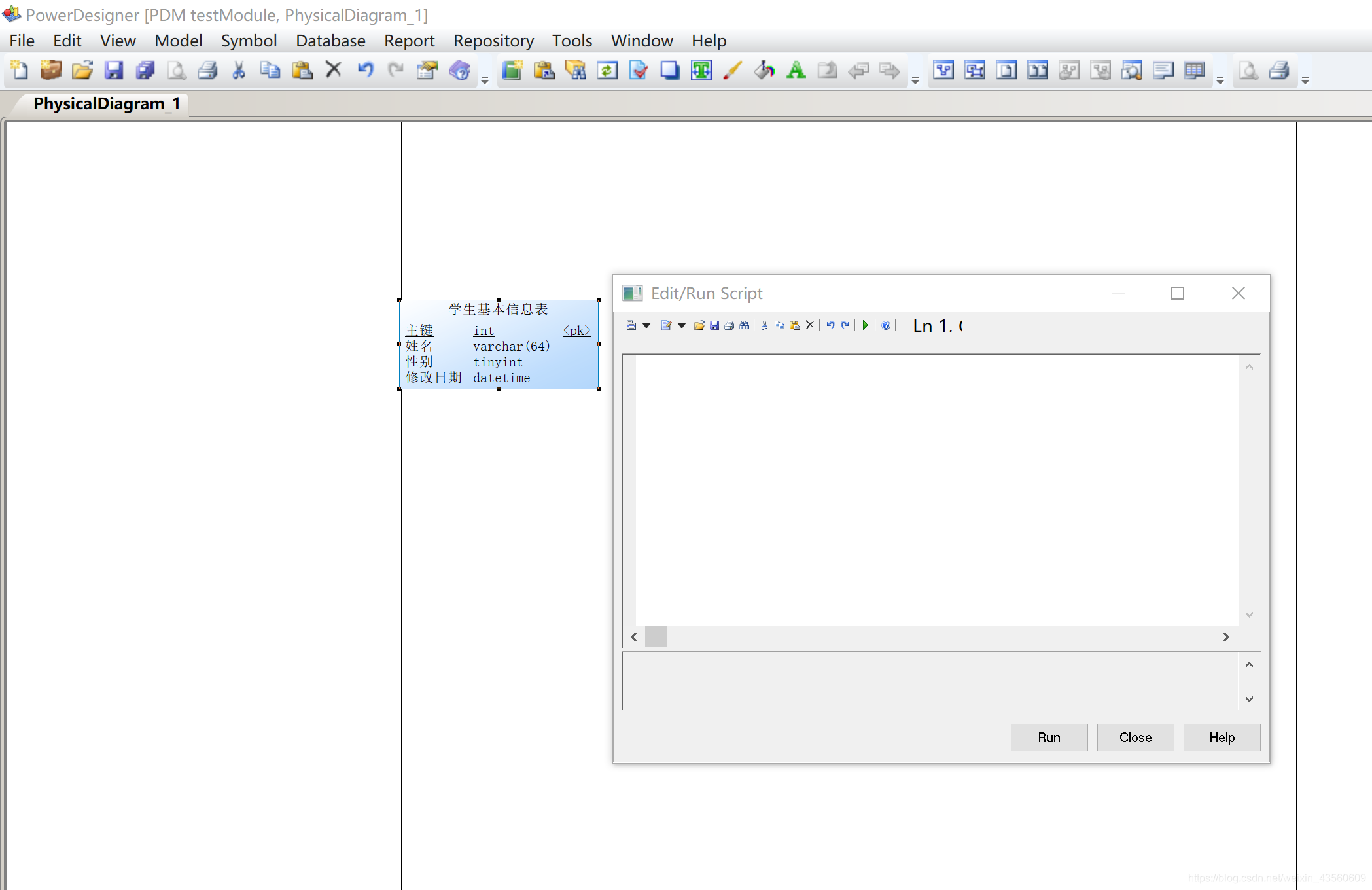
Task: Open the Tools menu
Action: [x=572, y=41]
